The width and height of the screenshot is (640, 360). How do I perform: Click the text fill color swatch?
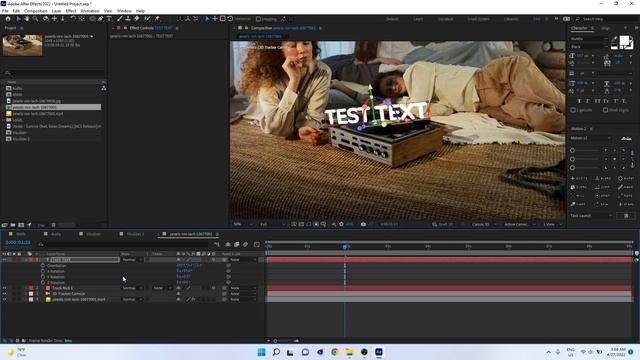click(x=624, y=41)
